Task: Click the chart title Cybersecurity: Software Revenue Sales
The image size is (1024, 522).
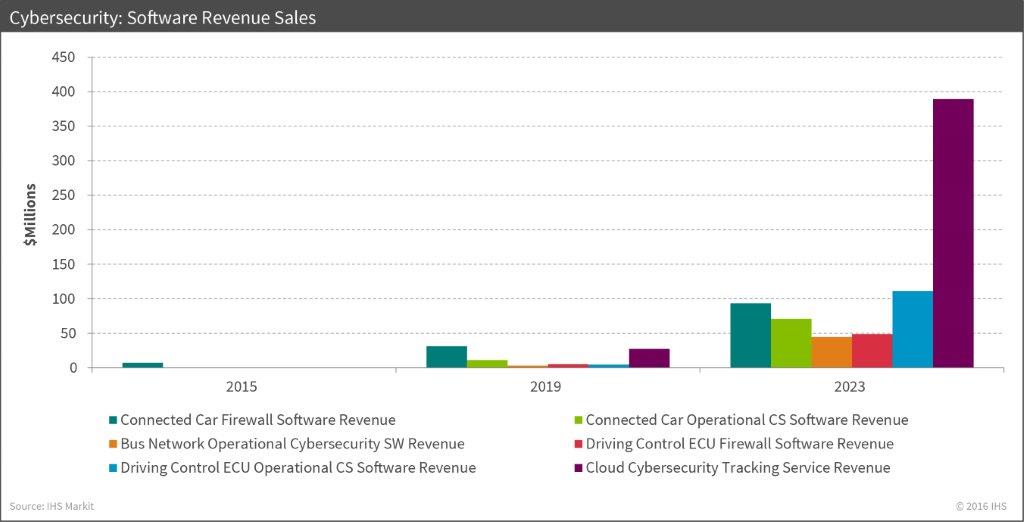Action: tap(162, 17)
